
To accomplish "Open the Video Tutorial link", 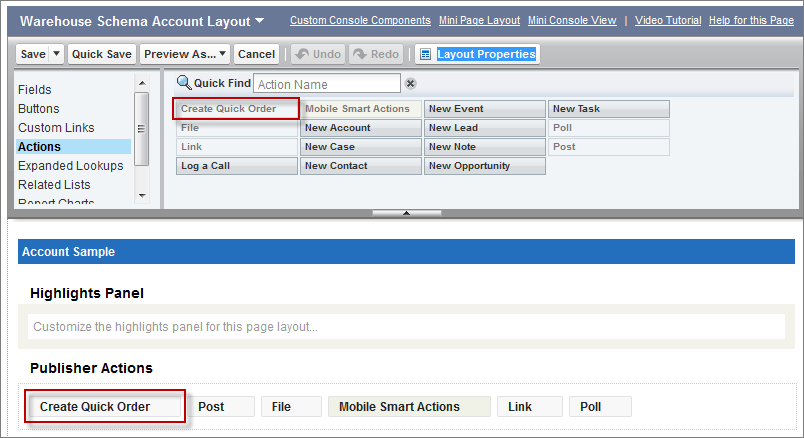I will 668,21.
